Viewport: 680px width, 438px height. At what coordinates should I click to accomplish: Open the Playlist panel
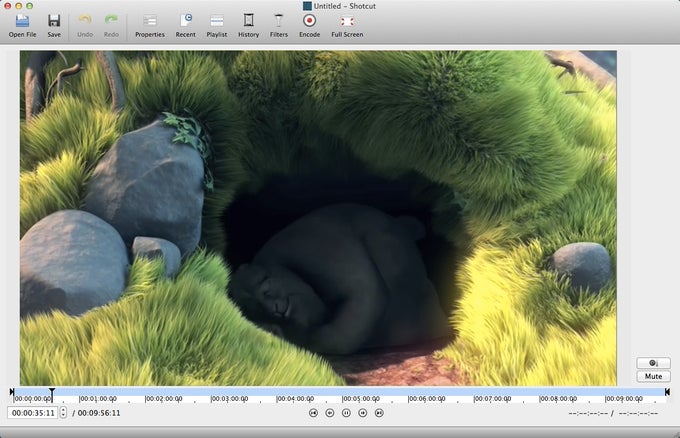pyautogui.click(x=217, y=26)
